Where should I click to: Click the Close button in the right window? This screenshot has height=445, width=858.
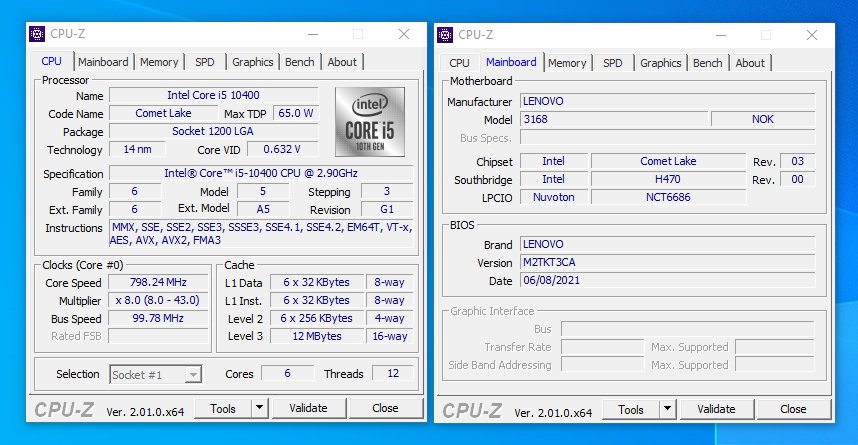[x=793, y=409]
